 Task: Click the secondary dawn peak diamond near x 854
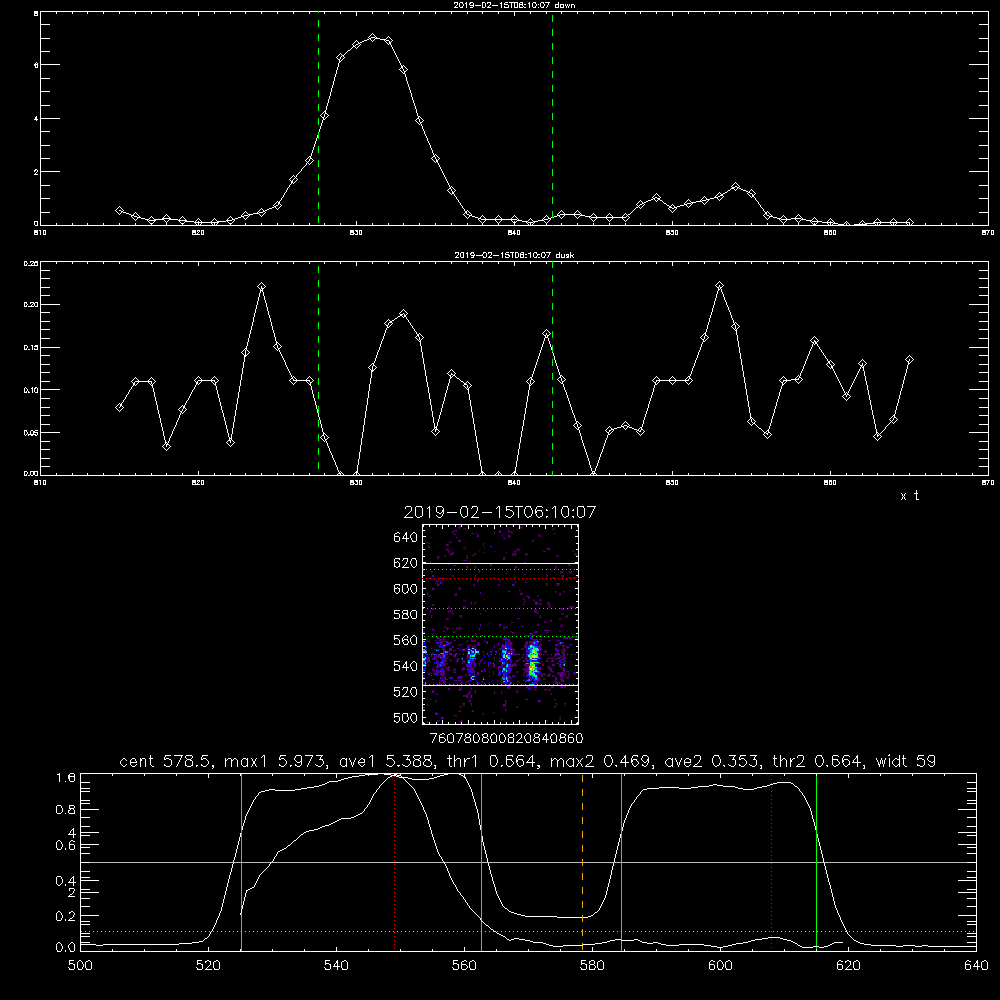click(735, 186)
